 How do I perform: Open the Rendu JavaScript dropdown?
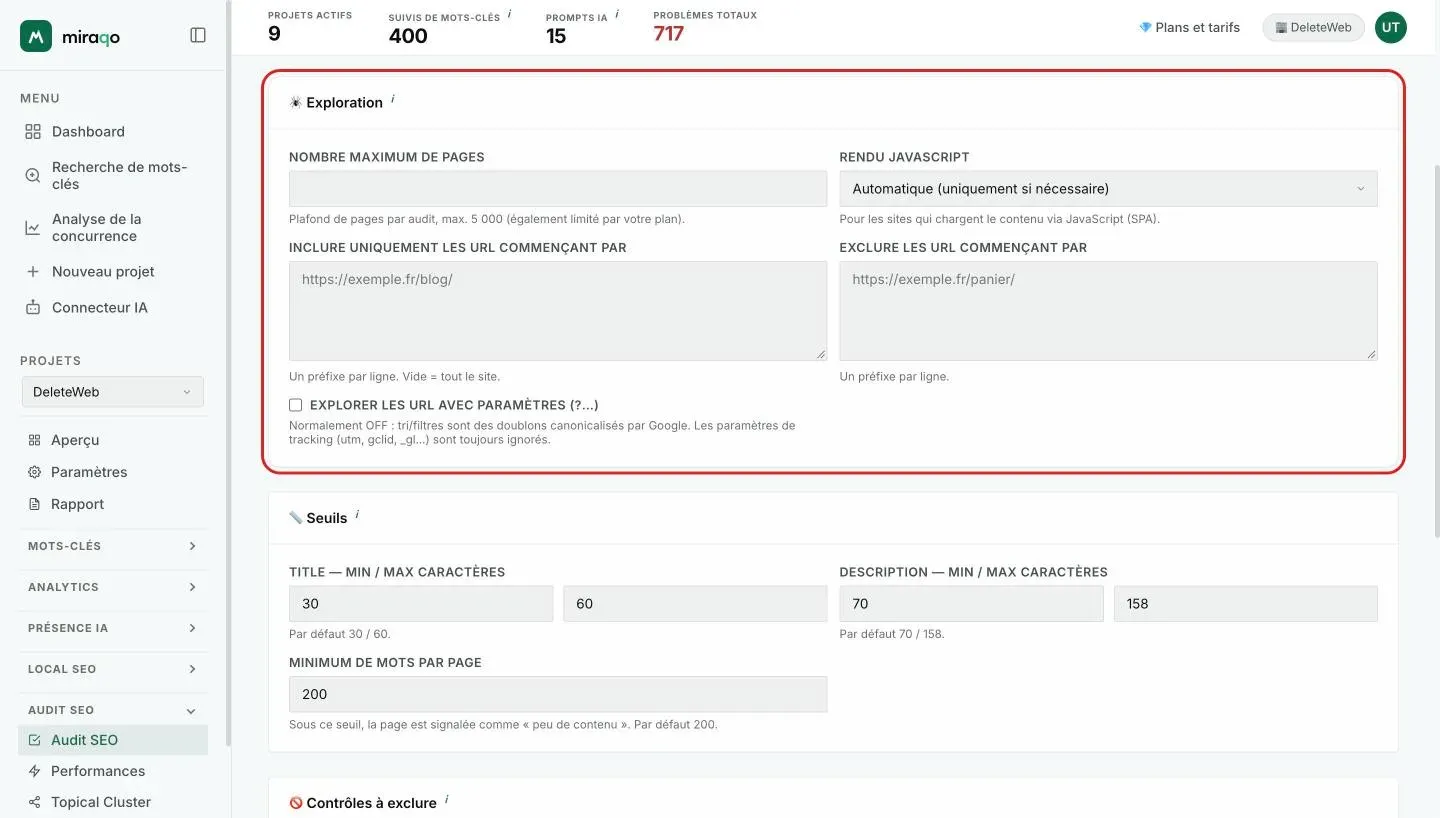[1108, 188]
